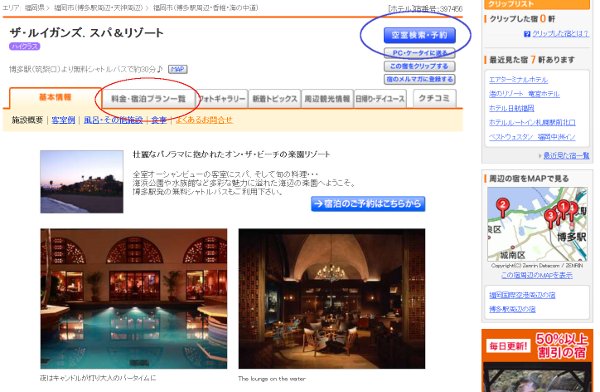Click the この宿をクリップする button

pyautogui.click(x=419, y=66)
